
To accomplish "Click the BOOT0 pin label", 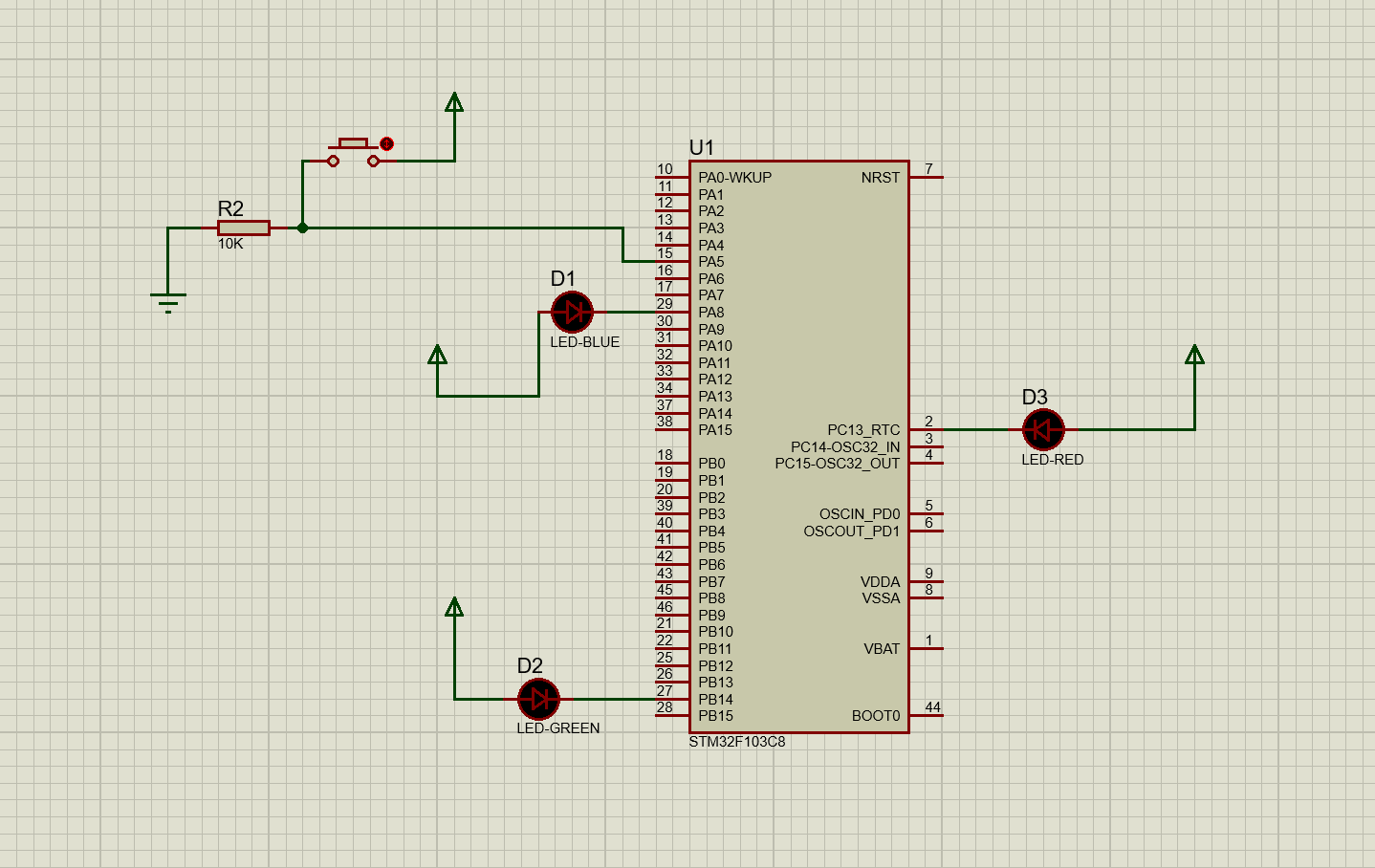I will click(876, 716).
